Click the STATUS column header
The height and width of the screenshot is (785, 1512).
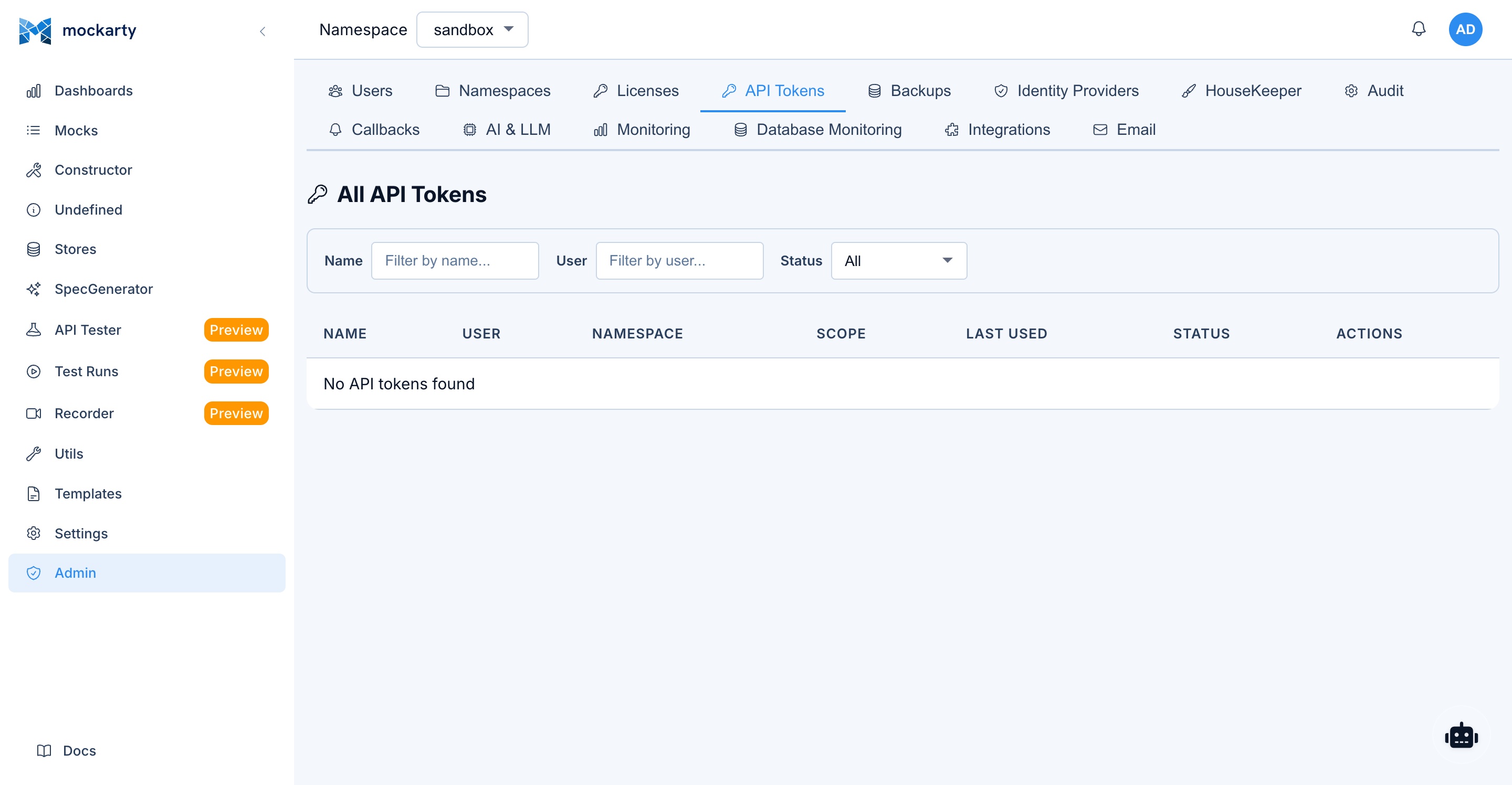[x=1202, y=334]
